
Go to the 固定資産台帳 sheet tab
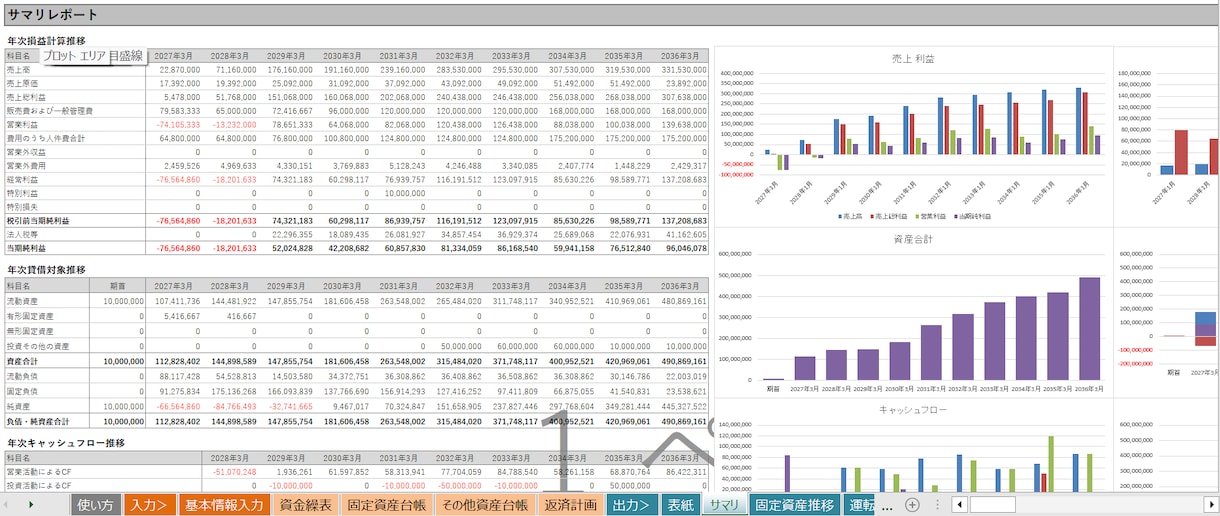pyautogui.click(x=386, y=505)
